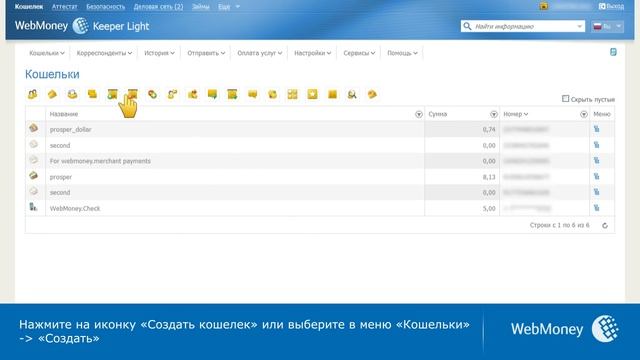Open the Еще dropdown in top bar

pyautogui.click(x=229, y=7)
